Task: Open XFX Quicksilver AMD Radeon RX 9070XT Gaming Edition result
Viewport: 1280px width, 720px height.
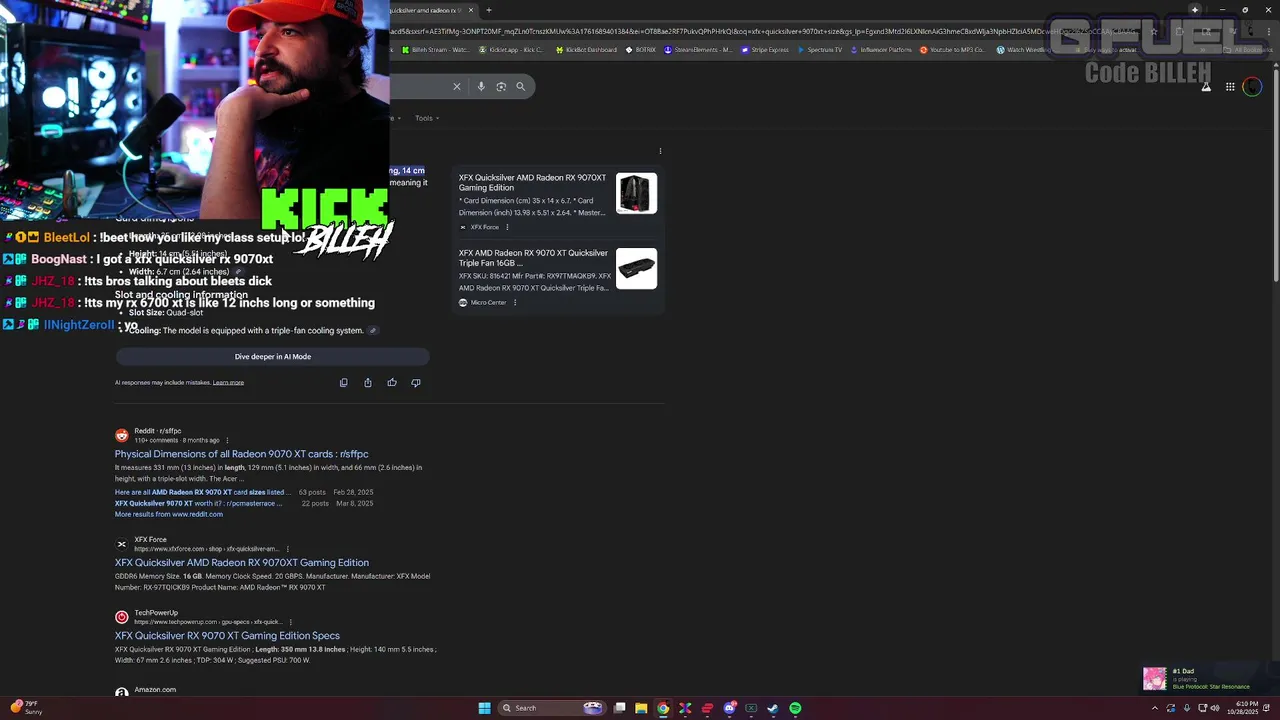Action: coord(242,563)
